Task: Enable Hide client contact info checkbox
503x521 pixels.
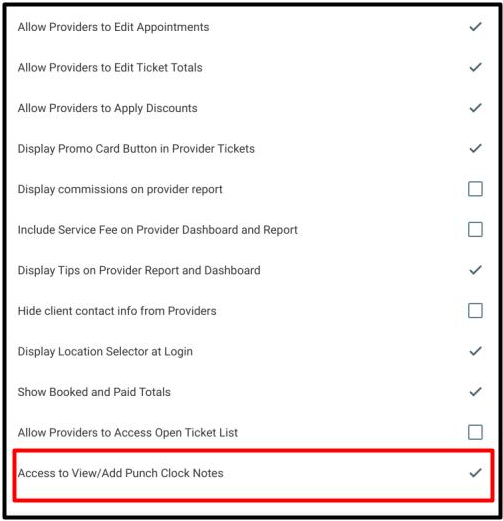Action: pyautogui.click(x=475, y=311)
